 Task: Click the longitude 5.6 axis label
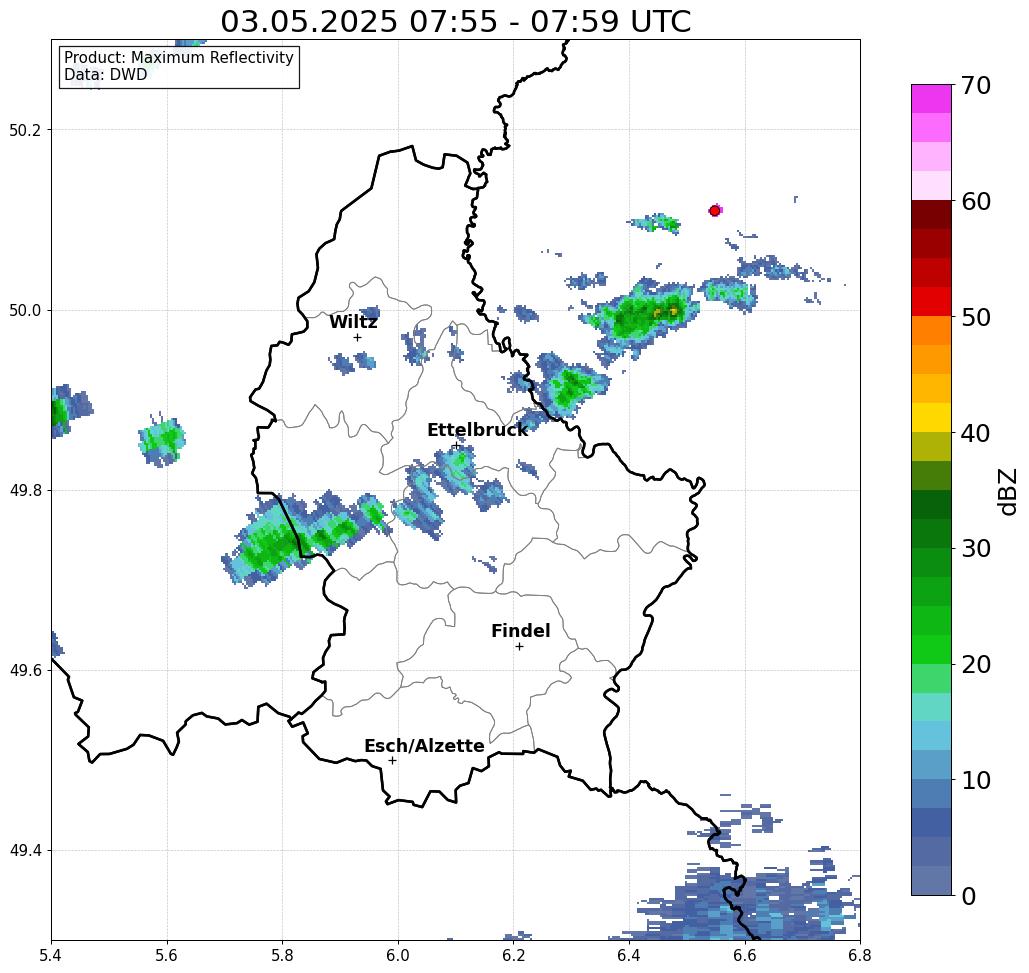(x=167, y=956)
